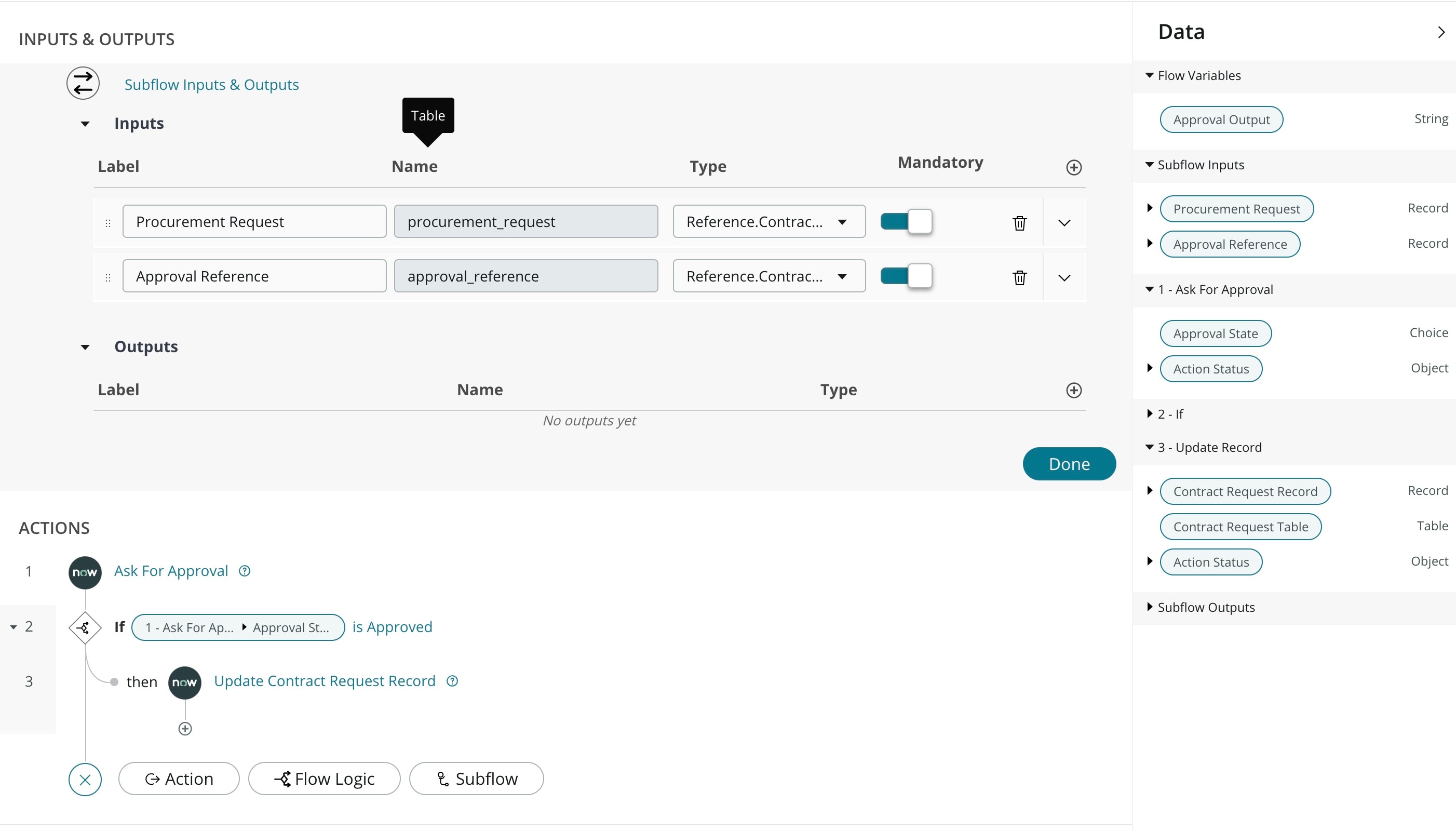
Task: Click trash icon for Approval Reference row
Action: pos(1019,277)
